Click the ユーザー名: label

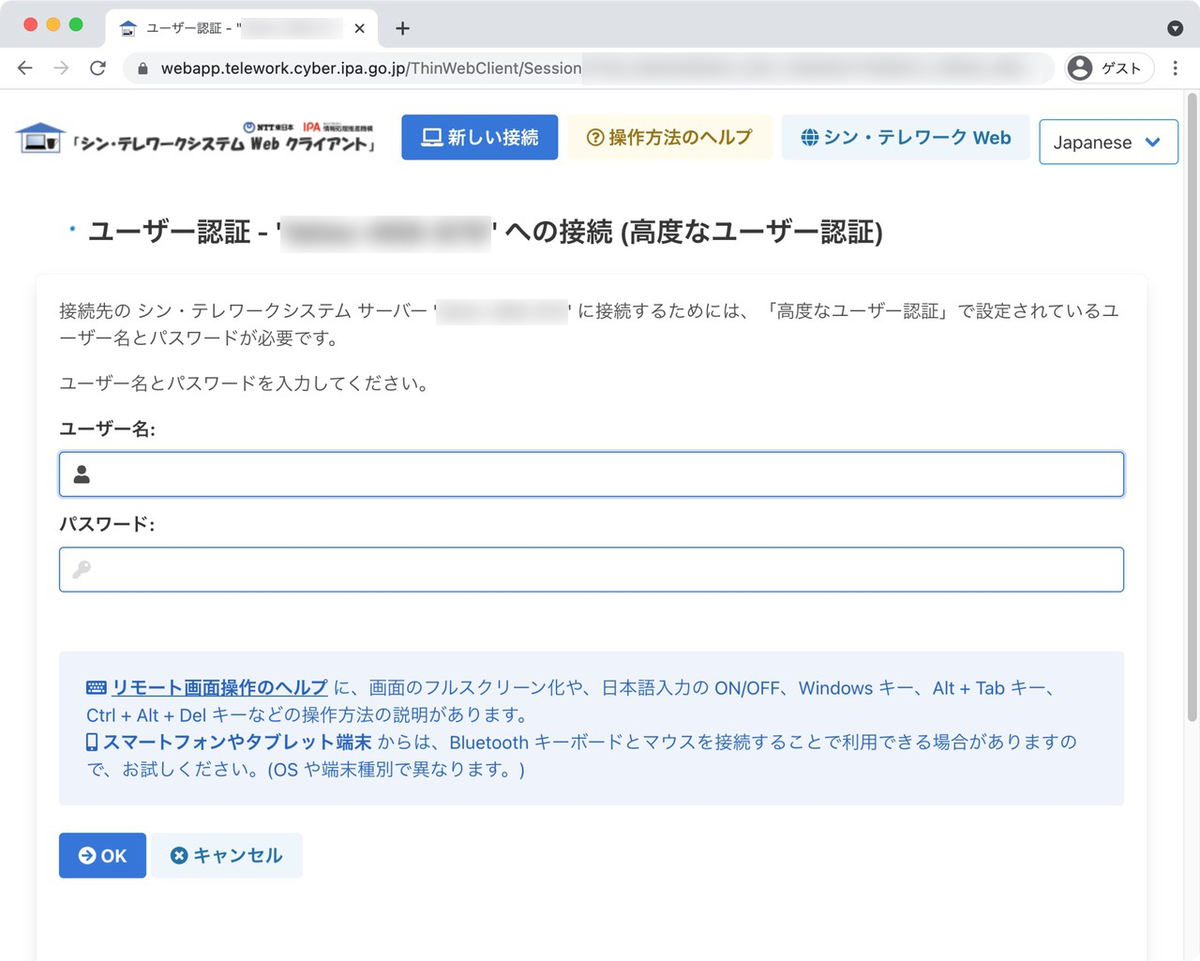[x=108, y=429]
